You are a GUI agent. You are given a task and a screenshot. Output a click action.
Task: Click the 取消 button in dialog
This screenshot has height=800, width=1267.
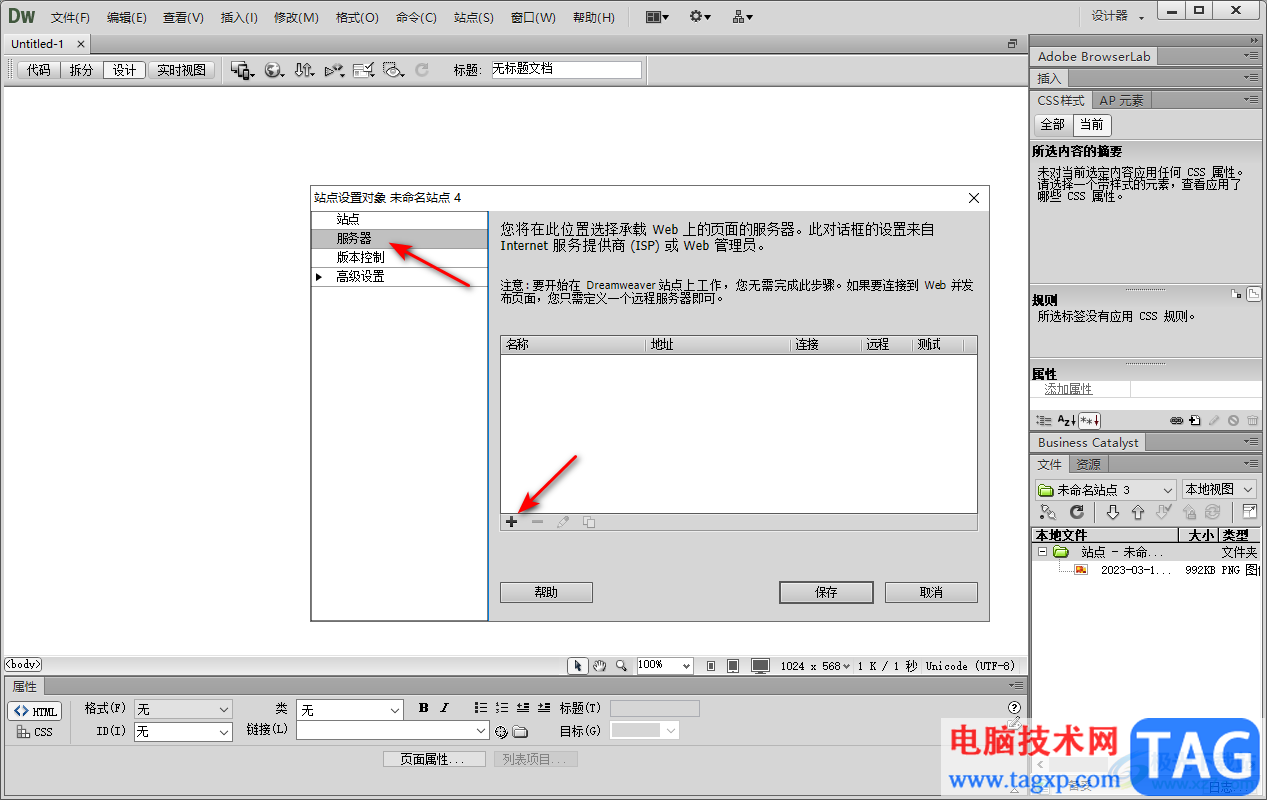pyautogui.click(x=931, y=592)
